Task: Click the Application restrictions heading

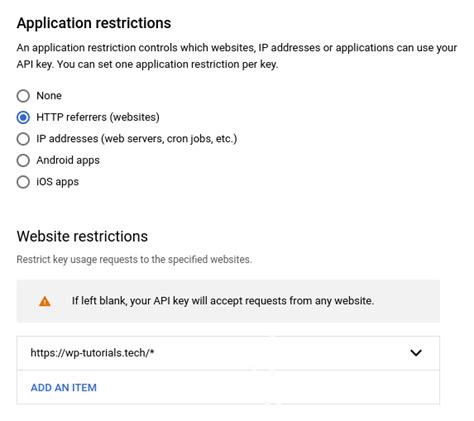Action: point(94,23)
